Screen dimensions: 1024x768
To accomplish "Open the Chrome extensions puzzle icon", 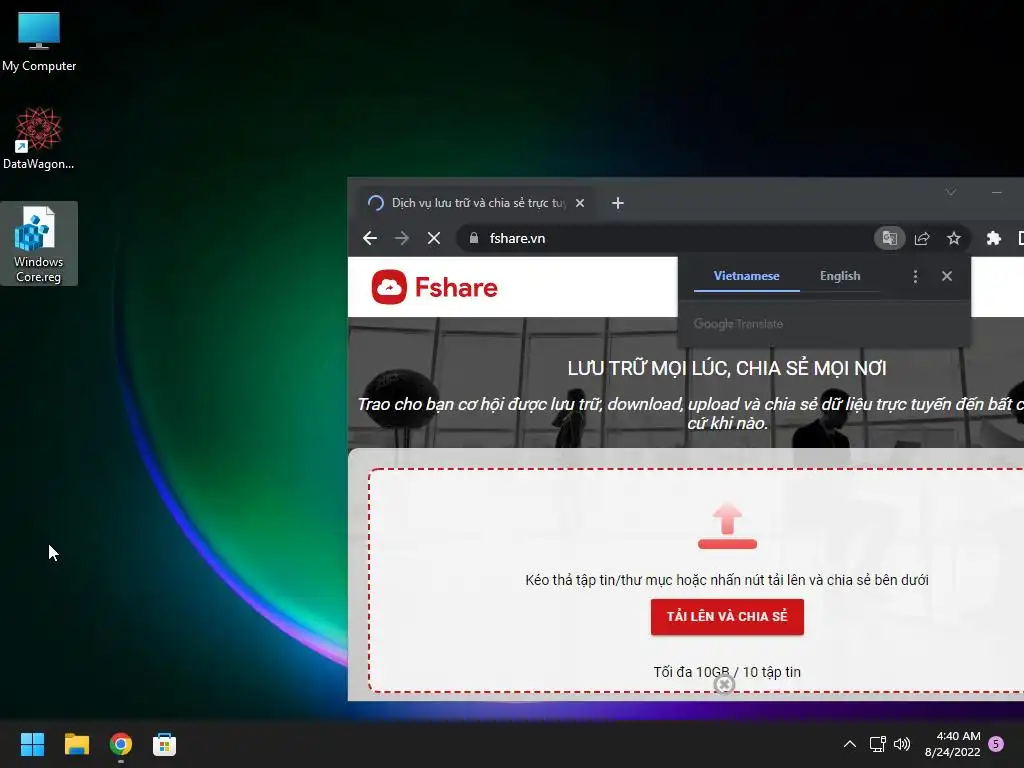I will [x=993, y=238].
